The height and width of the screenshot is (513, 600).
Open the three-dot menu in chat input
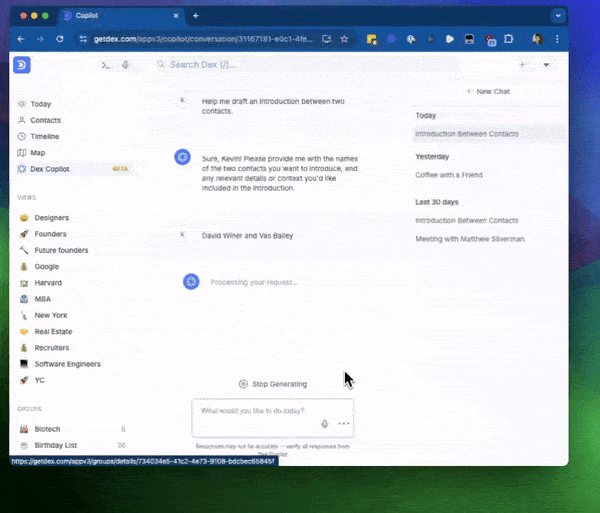(344, 423)
